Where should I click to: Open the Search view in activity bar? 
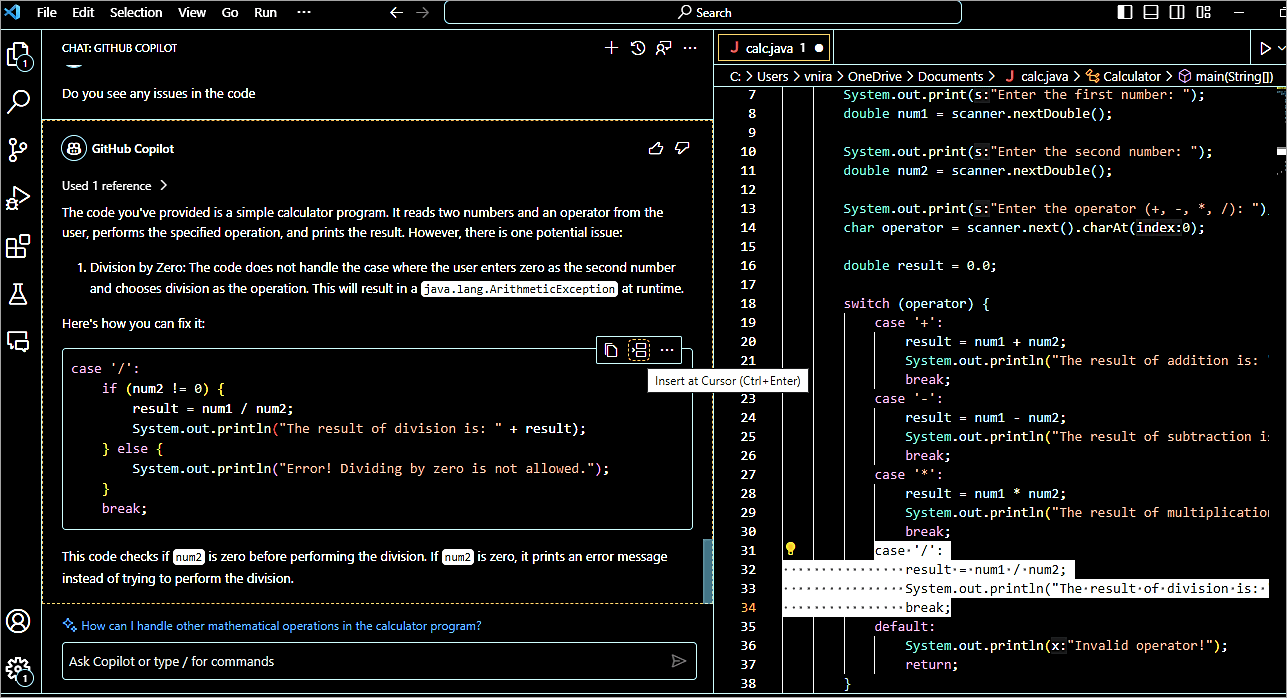[19, 102]
